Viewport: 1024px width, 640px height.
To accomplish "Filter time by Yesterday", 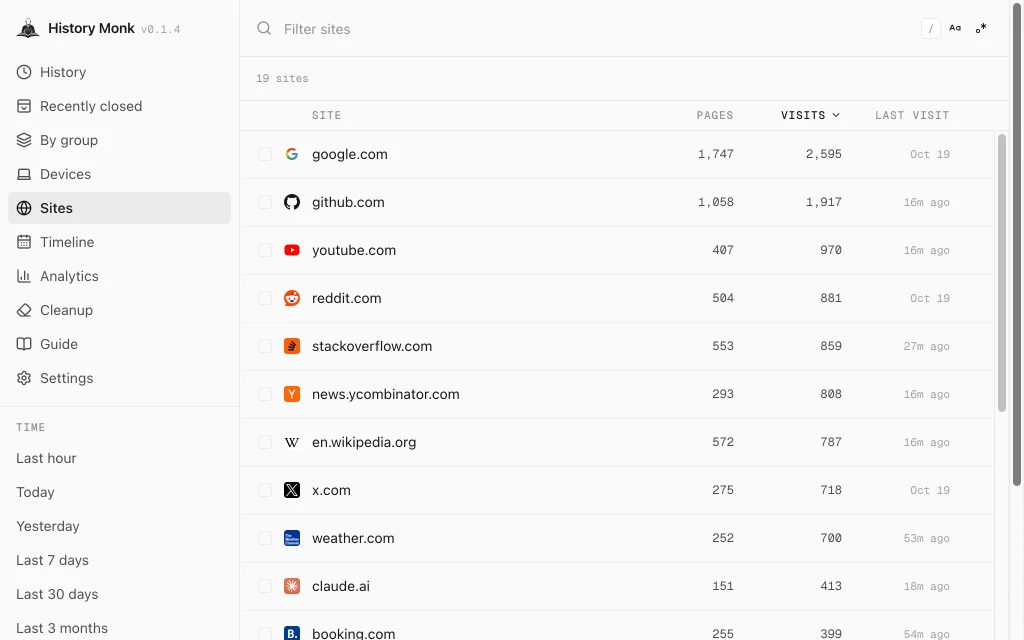I will pos(48,526).
